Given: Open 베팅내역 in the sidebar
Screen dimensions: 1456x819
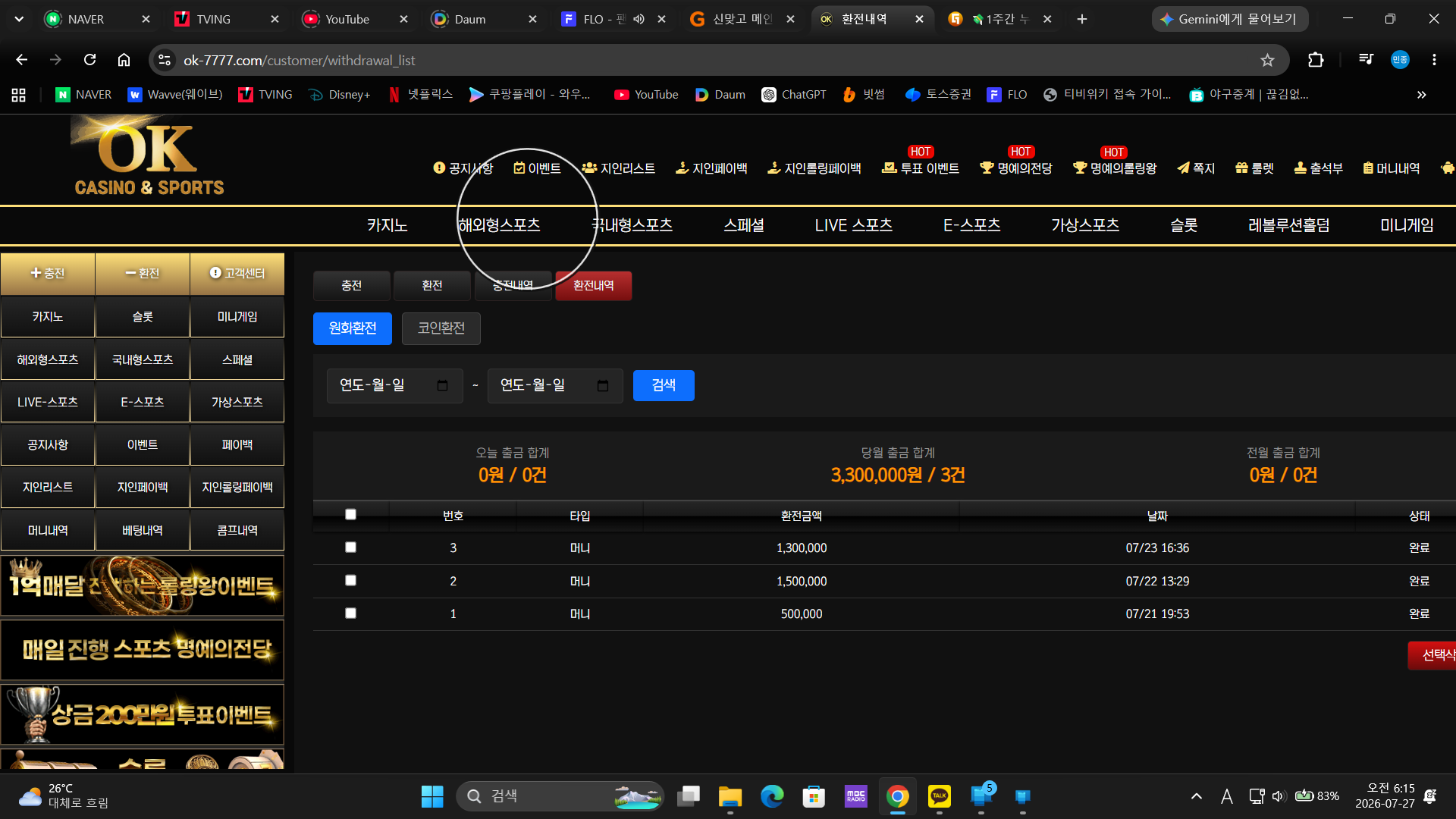Looking at the screenshot, I should [x=143, y=530].
